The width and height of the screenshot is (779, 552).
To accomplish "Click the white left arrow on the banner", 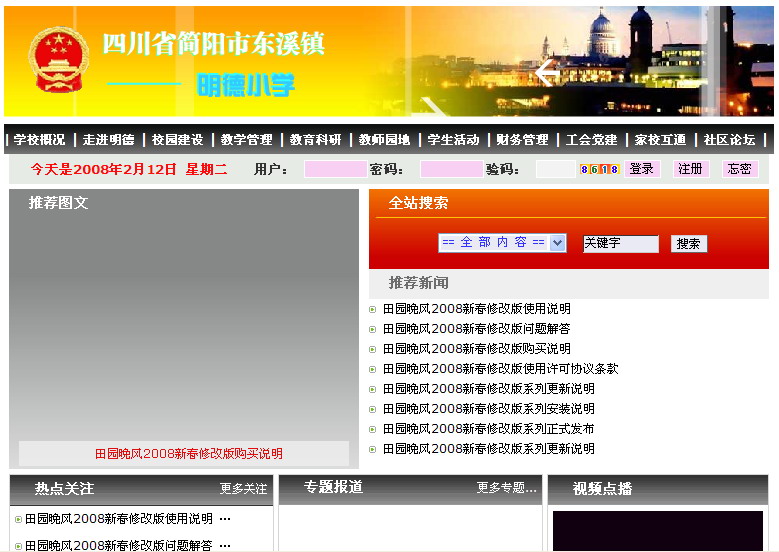I will coord(547,73).
